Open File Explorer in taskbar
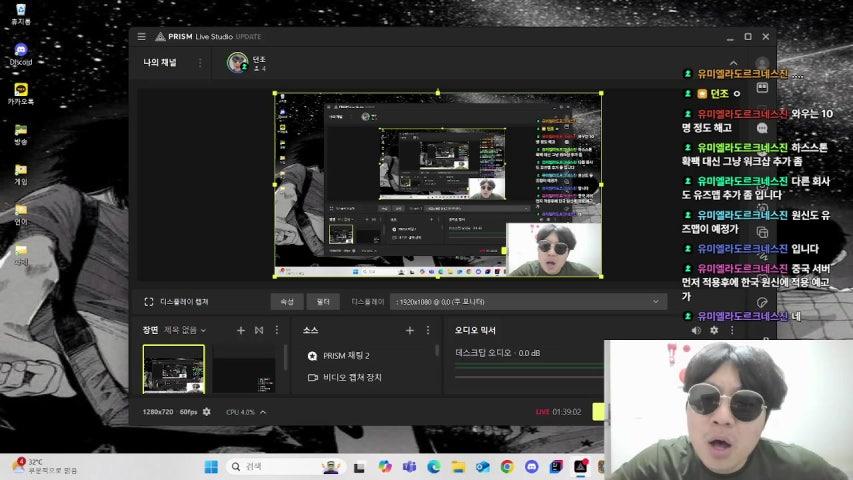 click(x=458, y=466)
